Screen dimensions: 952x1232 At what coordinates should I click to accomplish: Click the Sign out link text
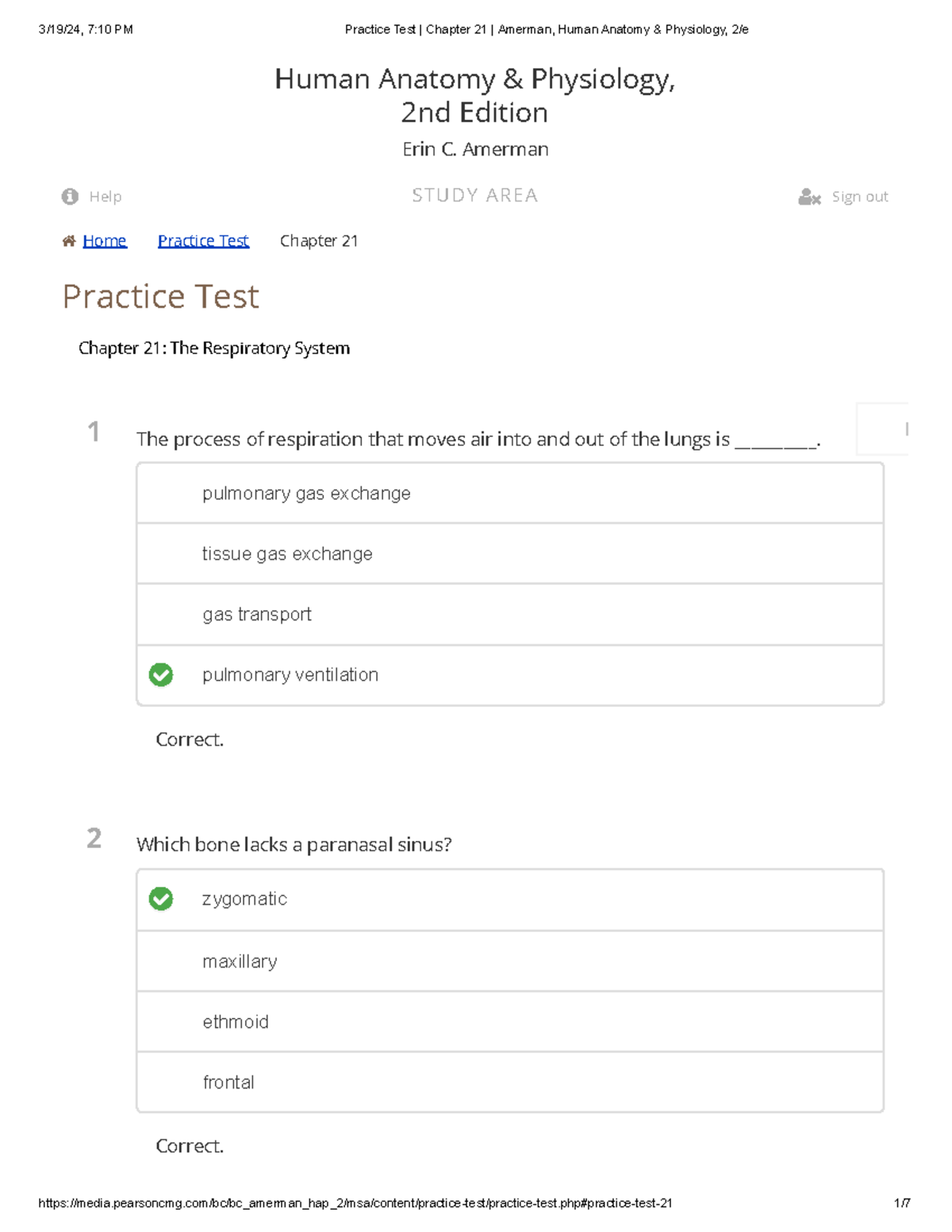click(860, 198)
